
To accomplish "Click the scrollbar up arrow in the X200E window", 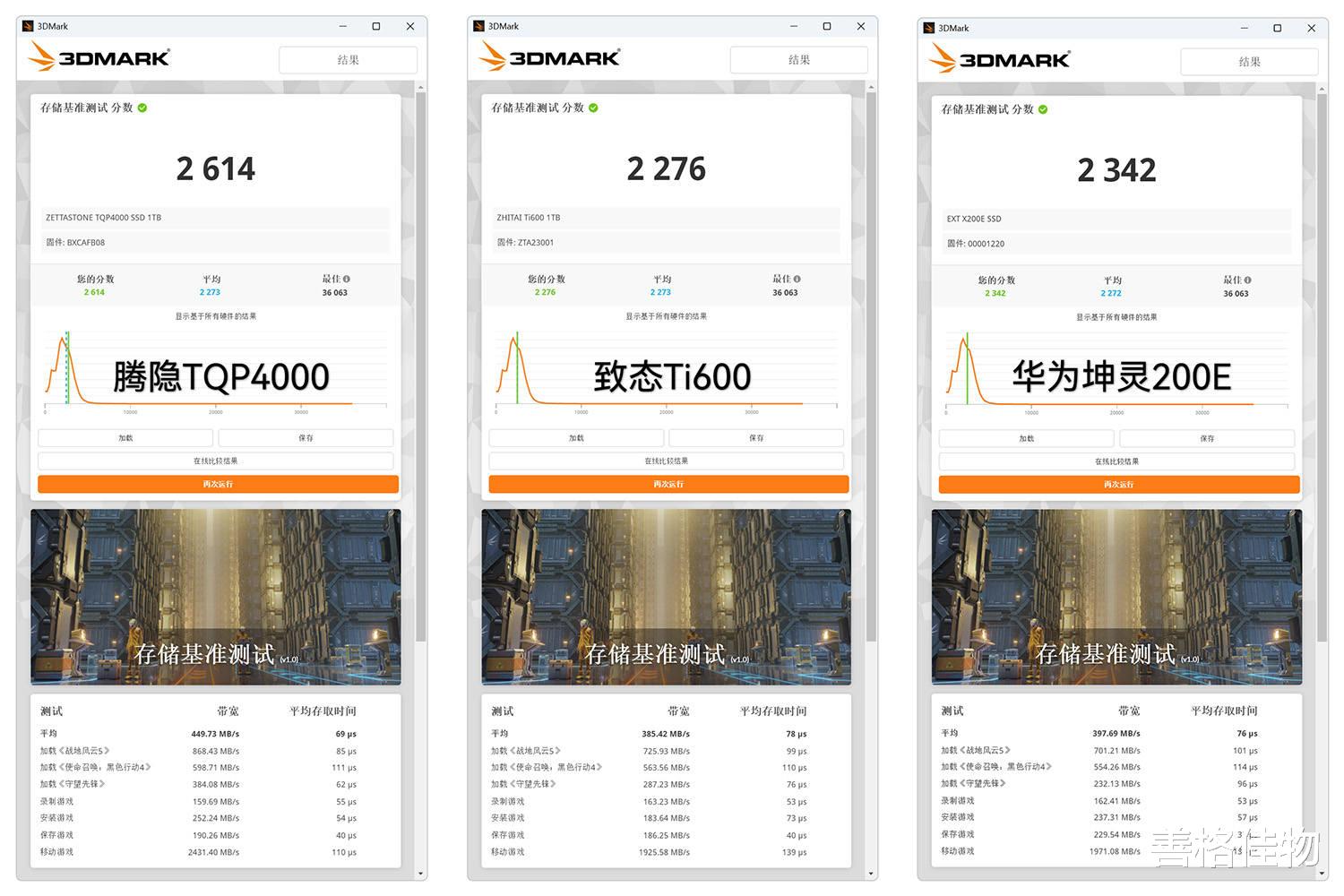I will click(1322, 89).
